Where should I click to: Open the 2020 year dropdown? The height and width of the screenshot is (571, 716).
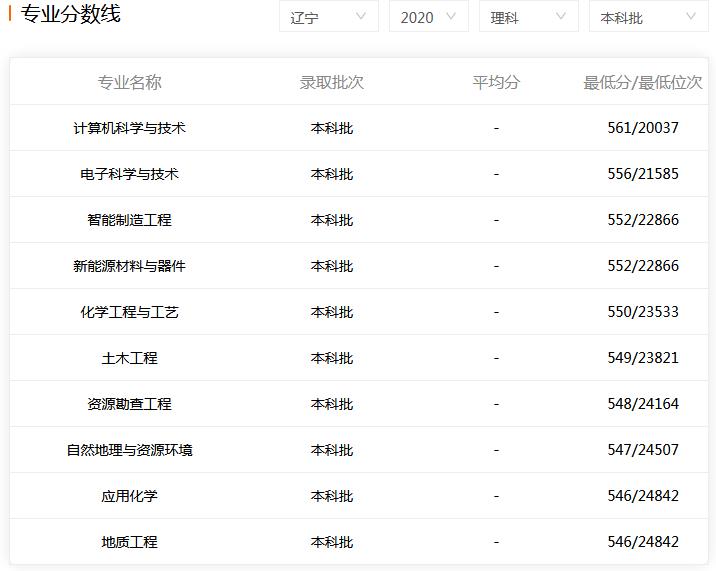pos(429,16)
